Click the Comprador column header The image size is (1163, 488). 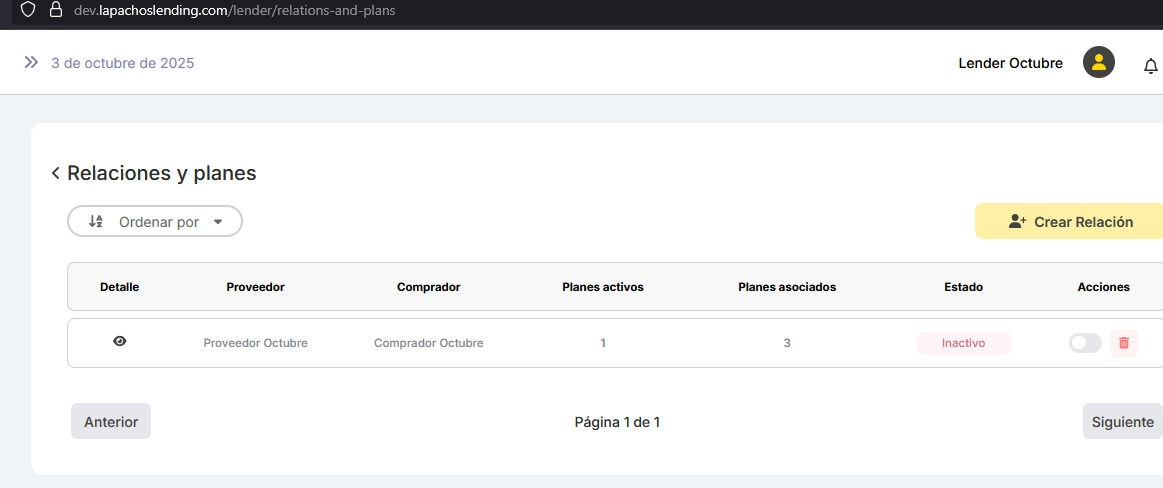point(428,287)
